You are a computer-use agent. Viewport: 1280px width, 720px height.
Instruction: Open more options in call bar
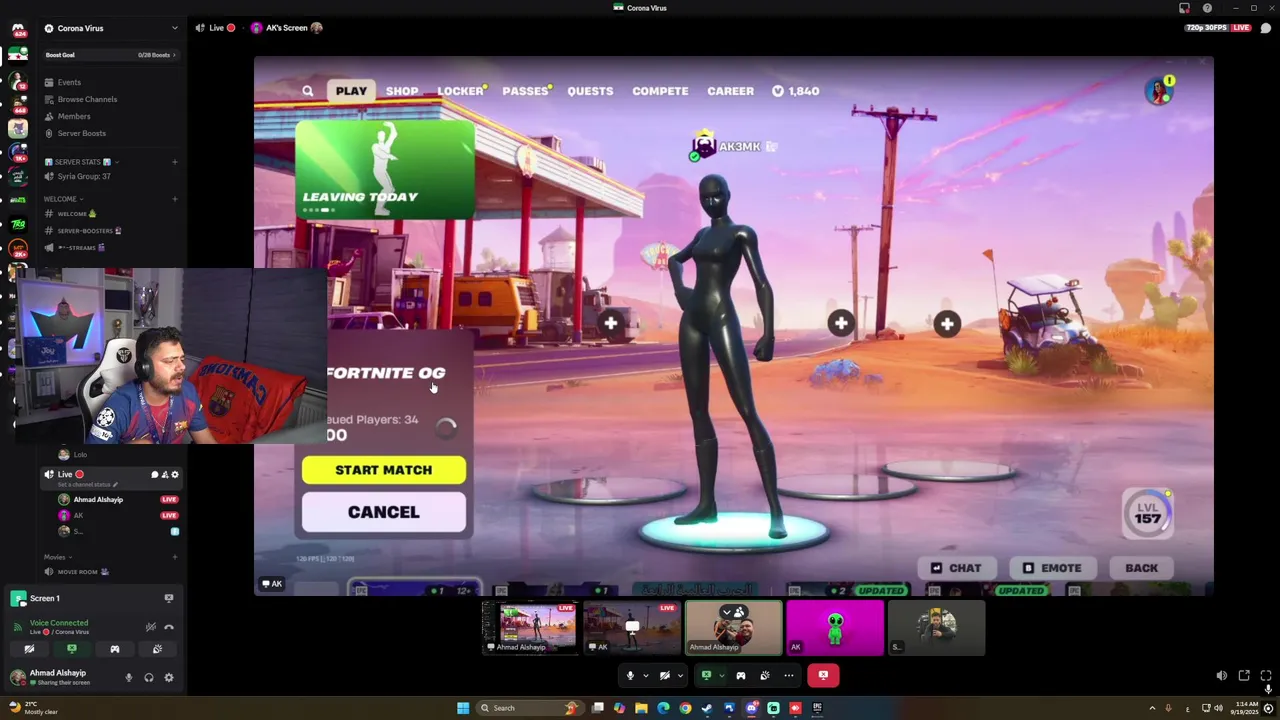789,675
